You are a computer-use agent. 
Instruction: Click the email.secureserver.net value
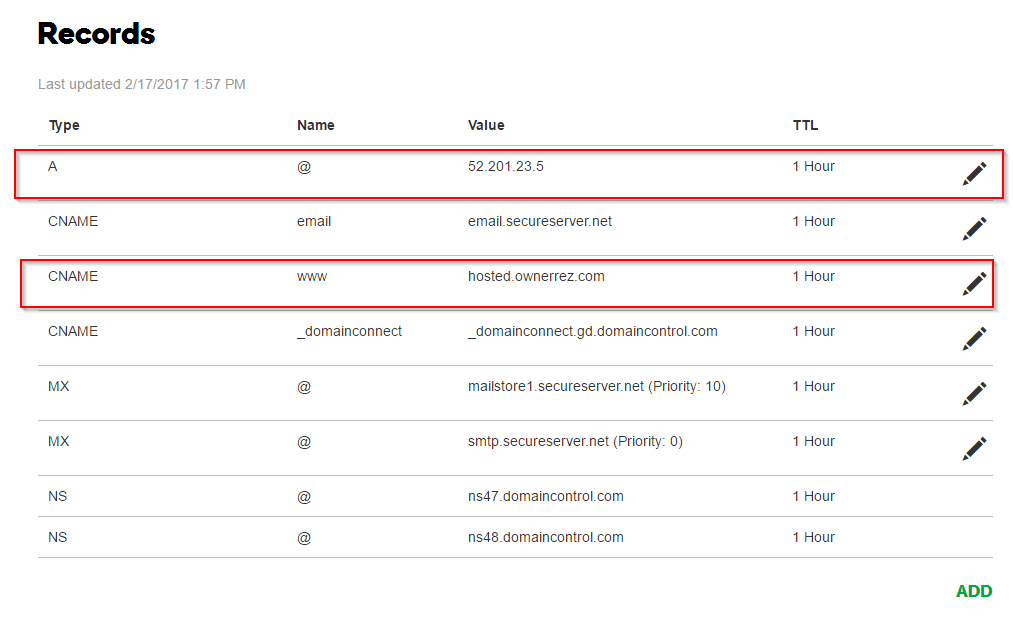tap(539, 221)
